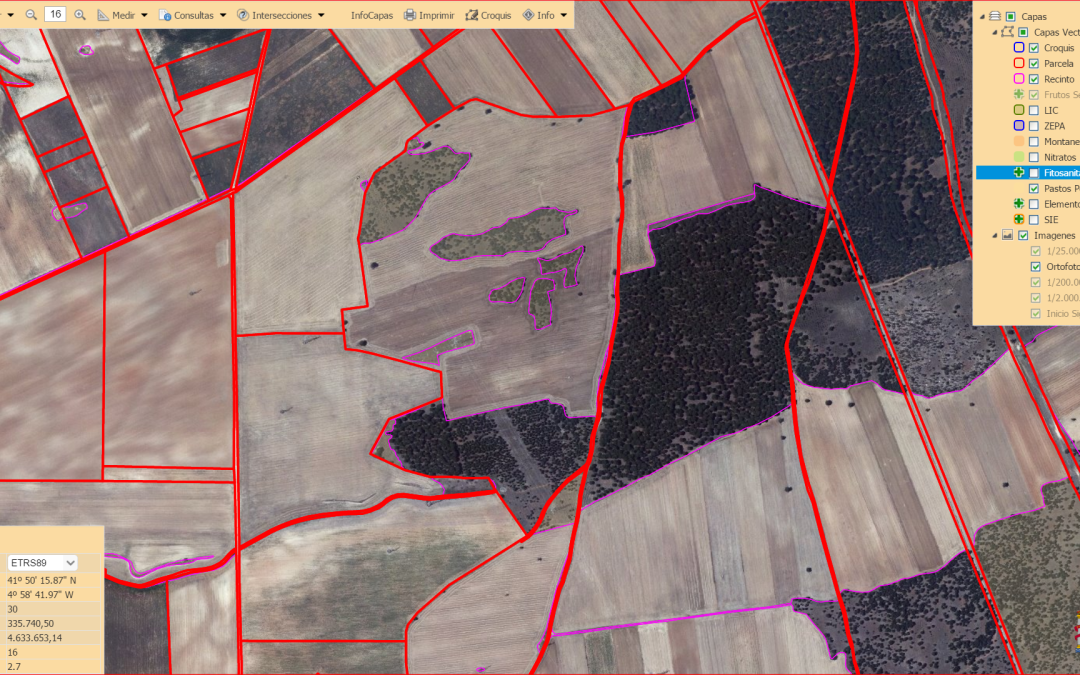This screenshot has height=675, width=1080.
Task: Click the Info diamond icon
Action: (x=528, y=15)
